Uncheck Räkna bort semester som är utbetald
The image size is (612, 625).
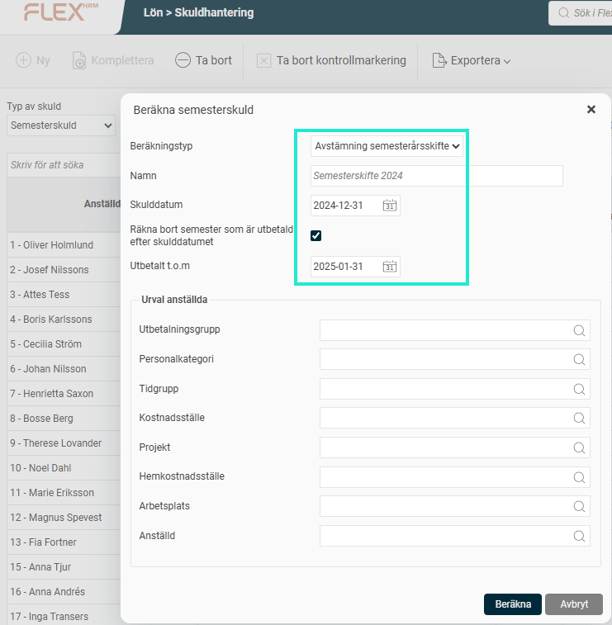(316, 236)
